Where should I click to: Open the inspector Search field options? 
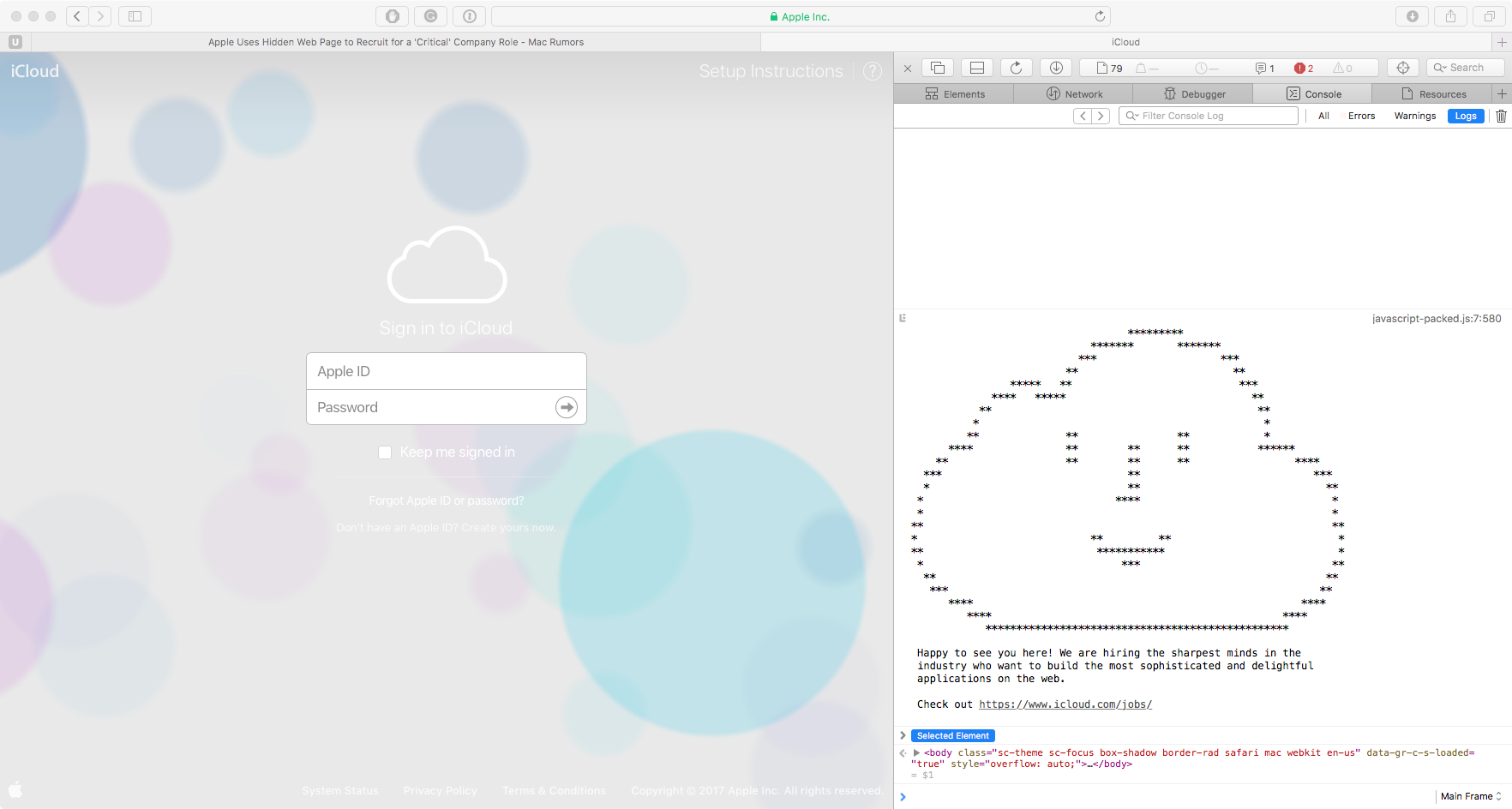pos(1441,68)
